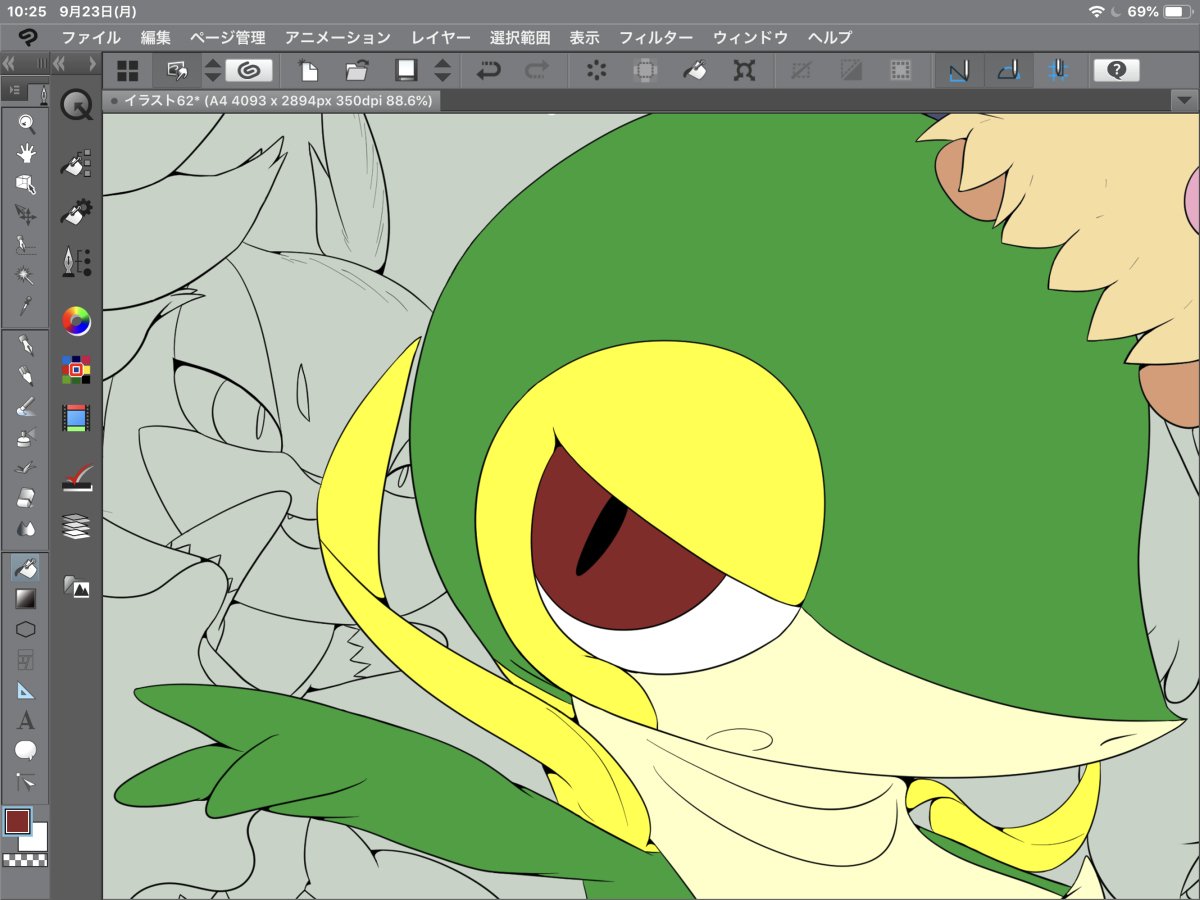
Task: Select the Fill bucket tool in tool palette
Action: point(26,568)
